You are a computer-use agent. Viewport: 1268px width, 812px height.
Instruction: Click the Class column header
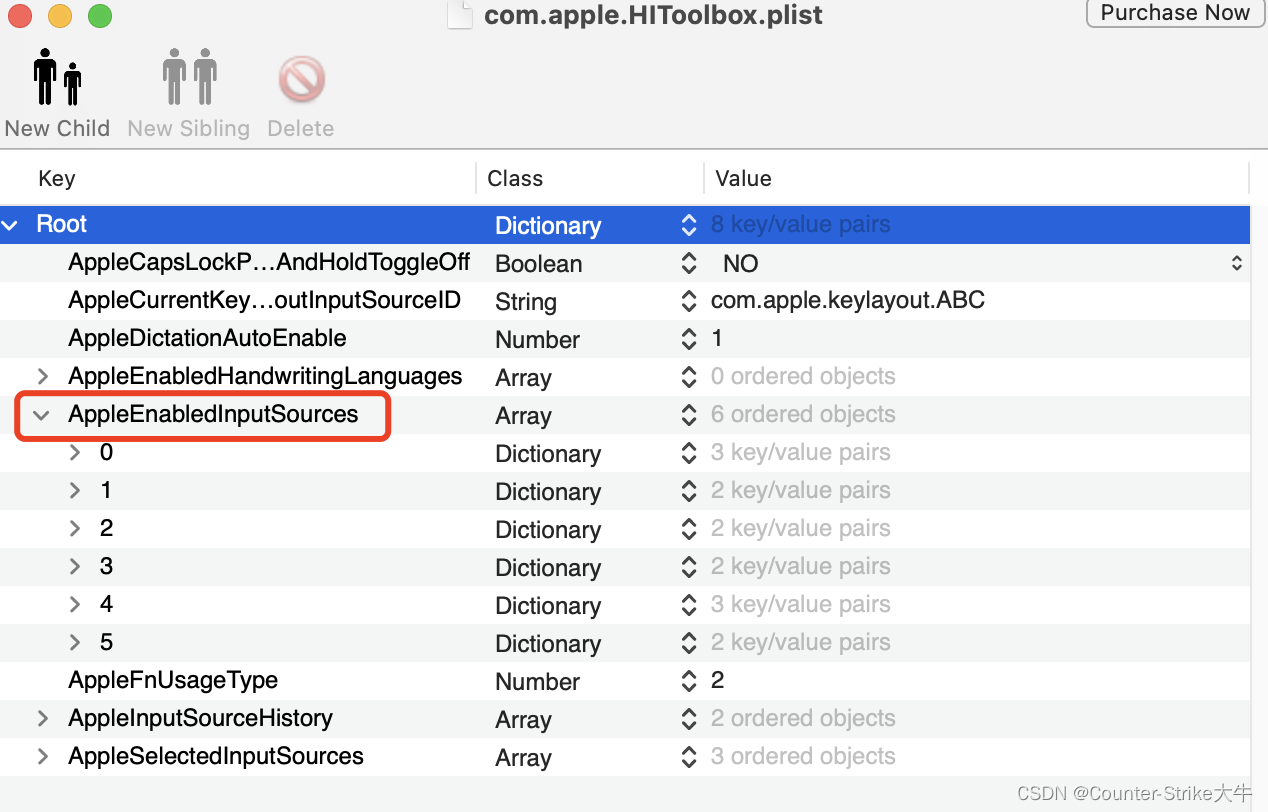(x=515, y=179)
